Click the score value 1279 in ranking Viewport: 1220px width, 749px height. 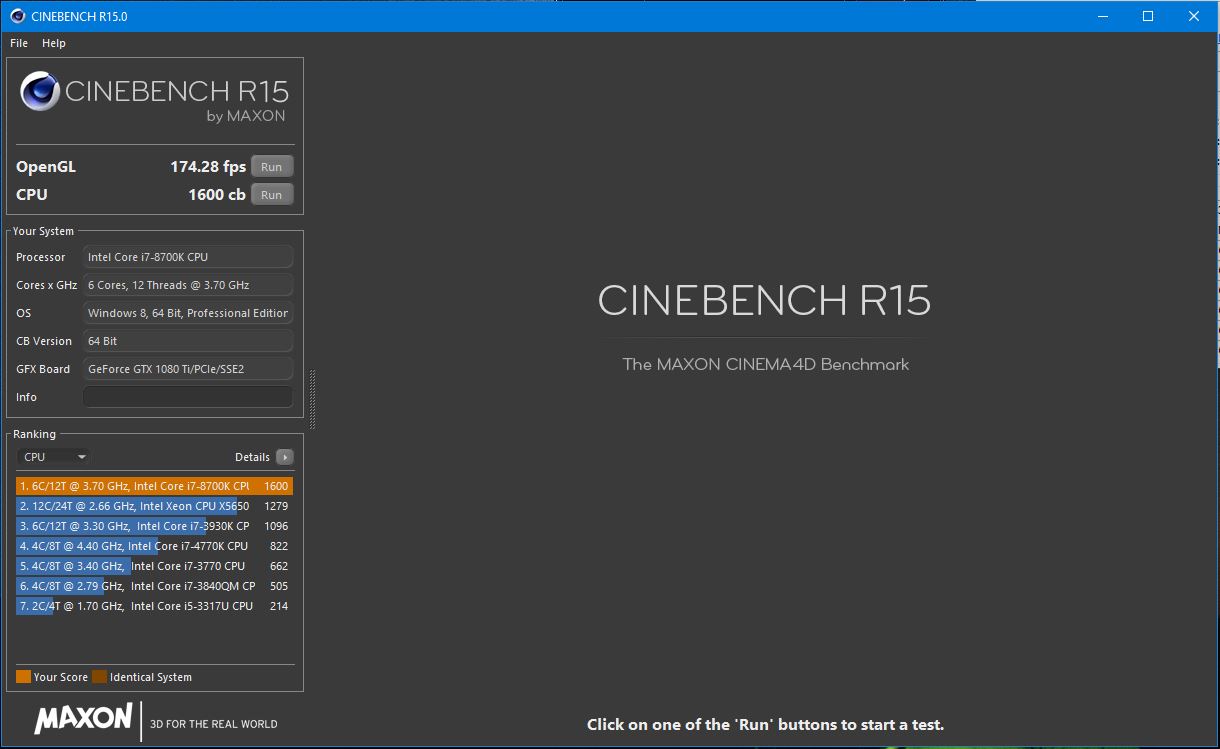(276, 506)
